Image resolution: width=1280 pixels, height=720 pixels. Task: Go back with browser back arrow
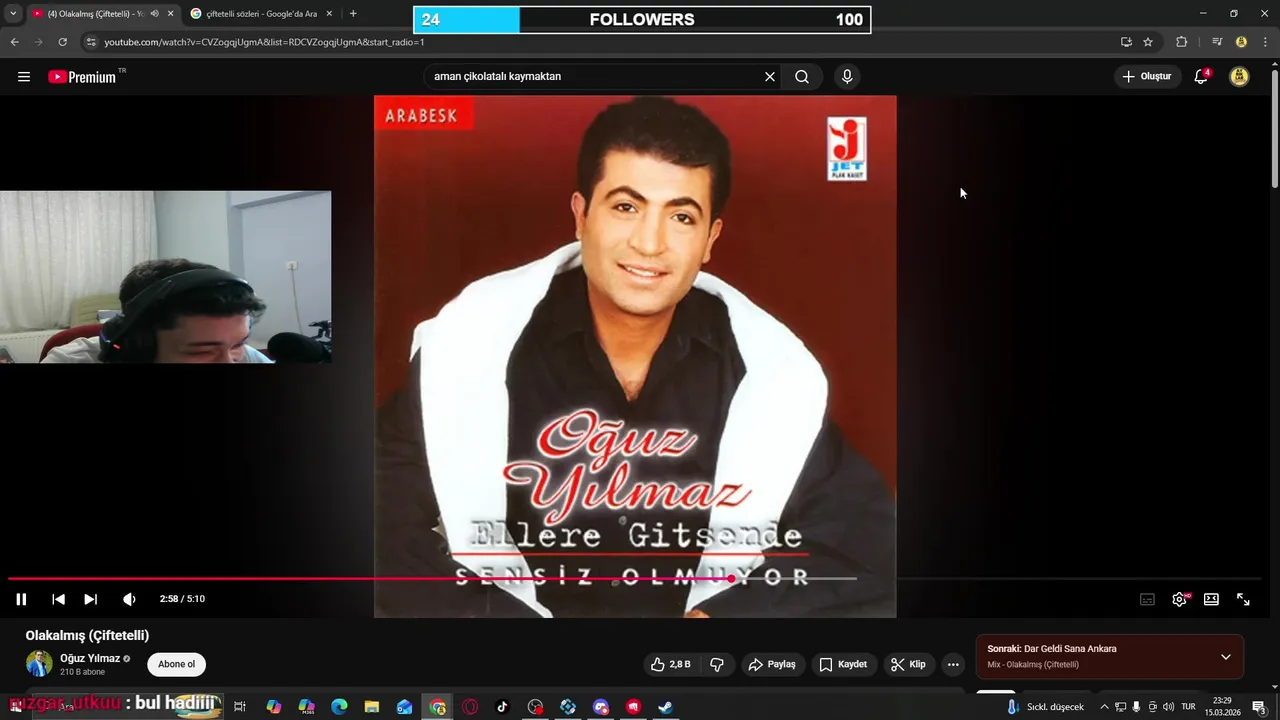pos(14,42)
